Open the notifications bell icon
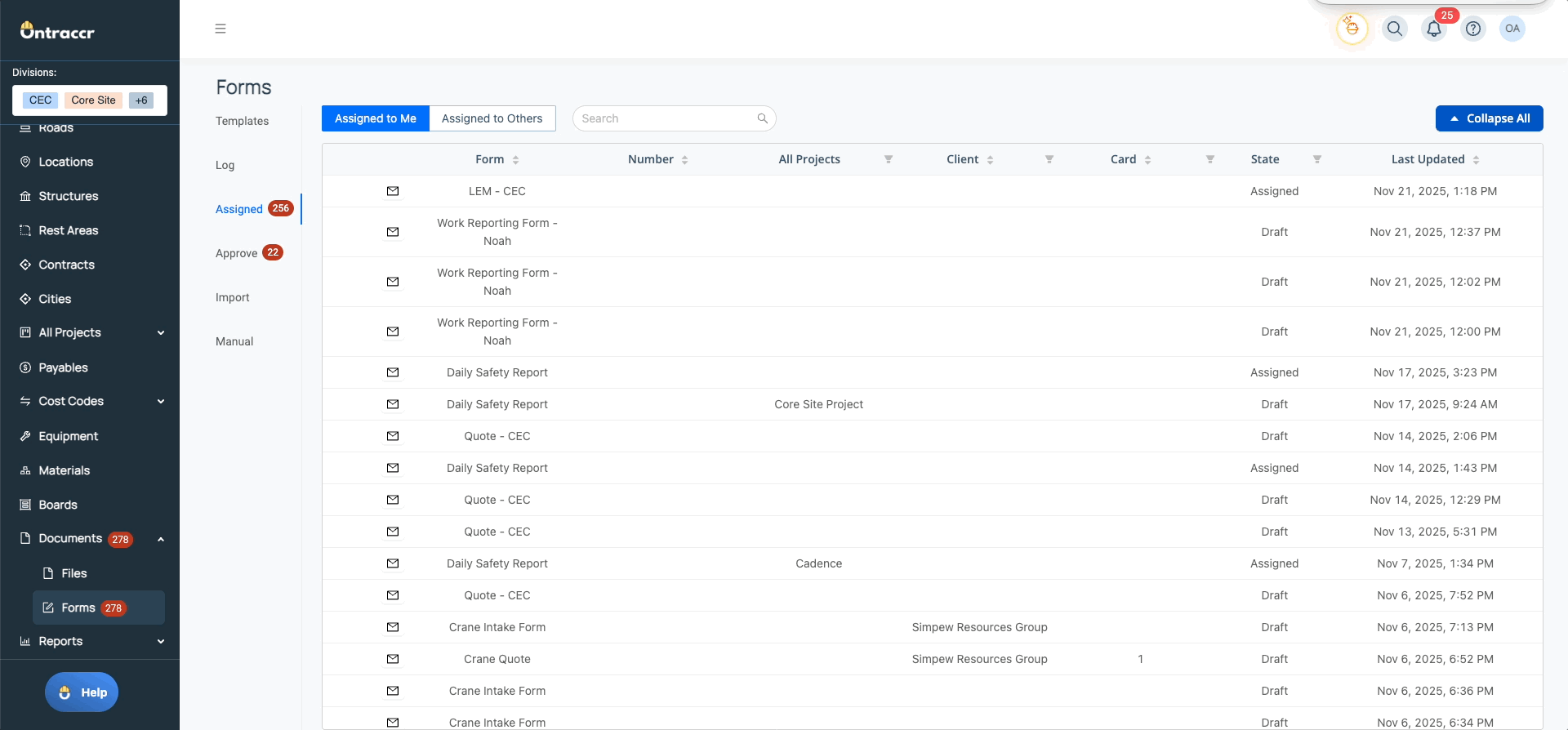Screen dimensions: 1568x730 (x=1433, y=29)
